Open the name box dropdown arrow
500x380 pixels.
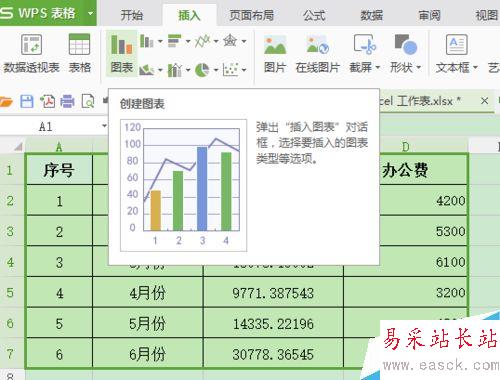(104, 126)
